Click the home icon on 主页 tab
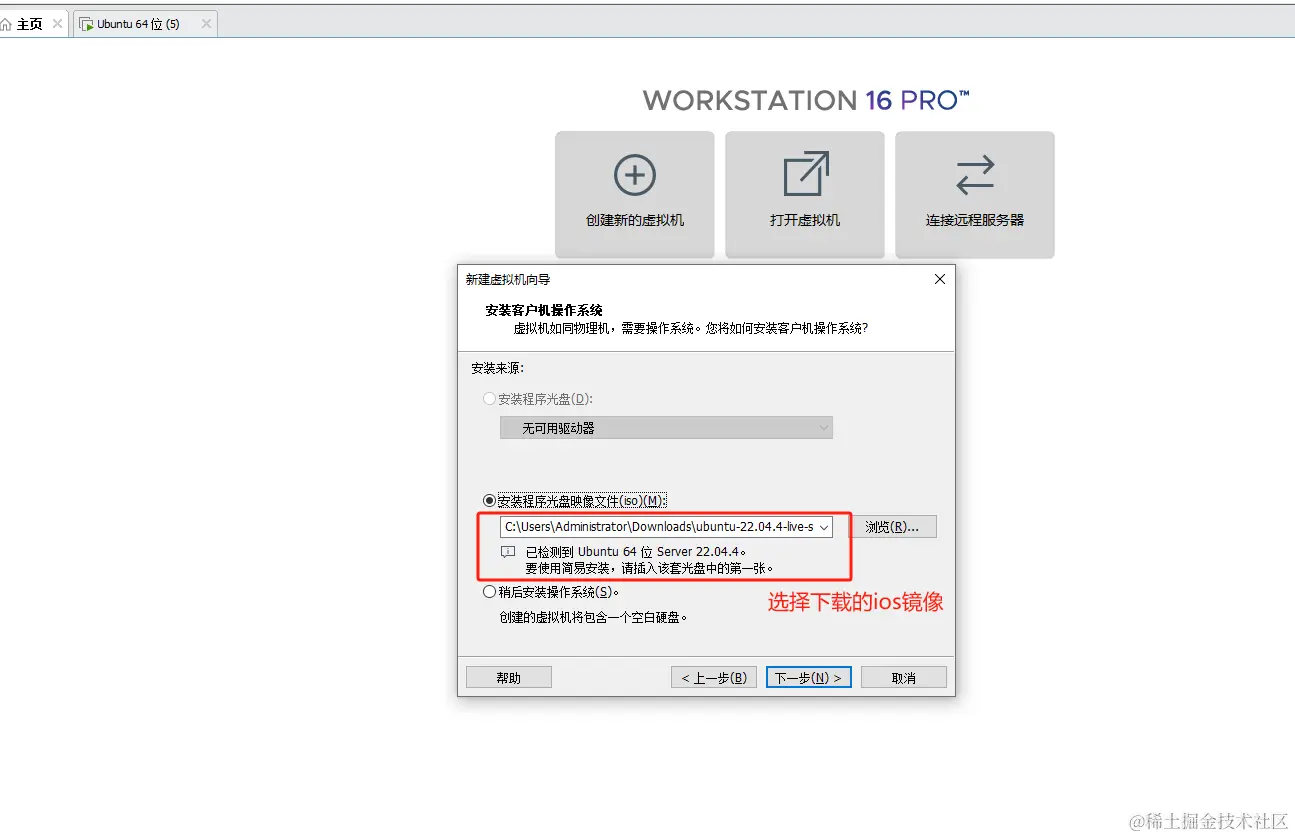This screenshot has width=1295, height=838. click(x=6, y=24)
